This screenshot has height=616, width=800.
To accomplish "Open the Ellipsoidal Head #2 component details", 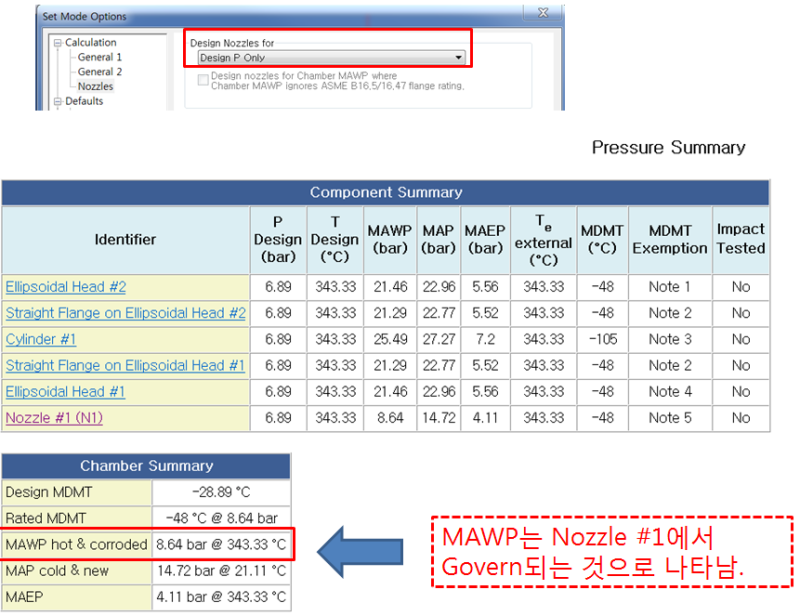I will click(x=66, y=287).
